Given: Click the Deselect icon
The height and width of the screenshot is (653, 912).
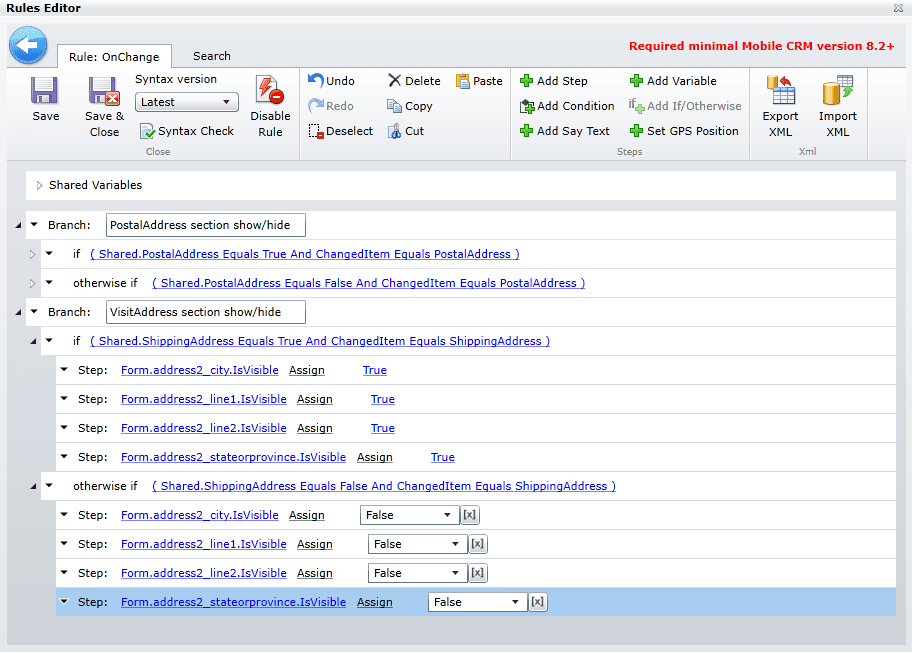Looking at the screenshot, I should coord(315,131).
